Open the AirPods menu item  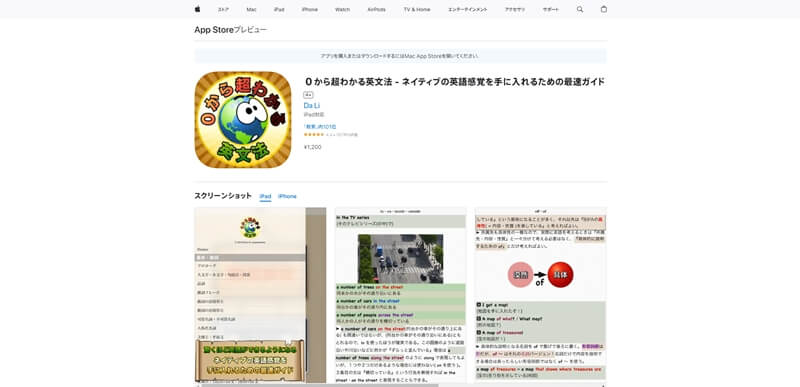(377, 10)
